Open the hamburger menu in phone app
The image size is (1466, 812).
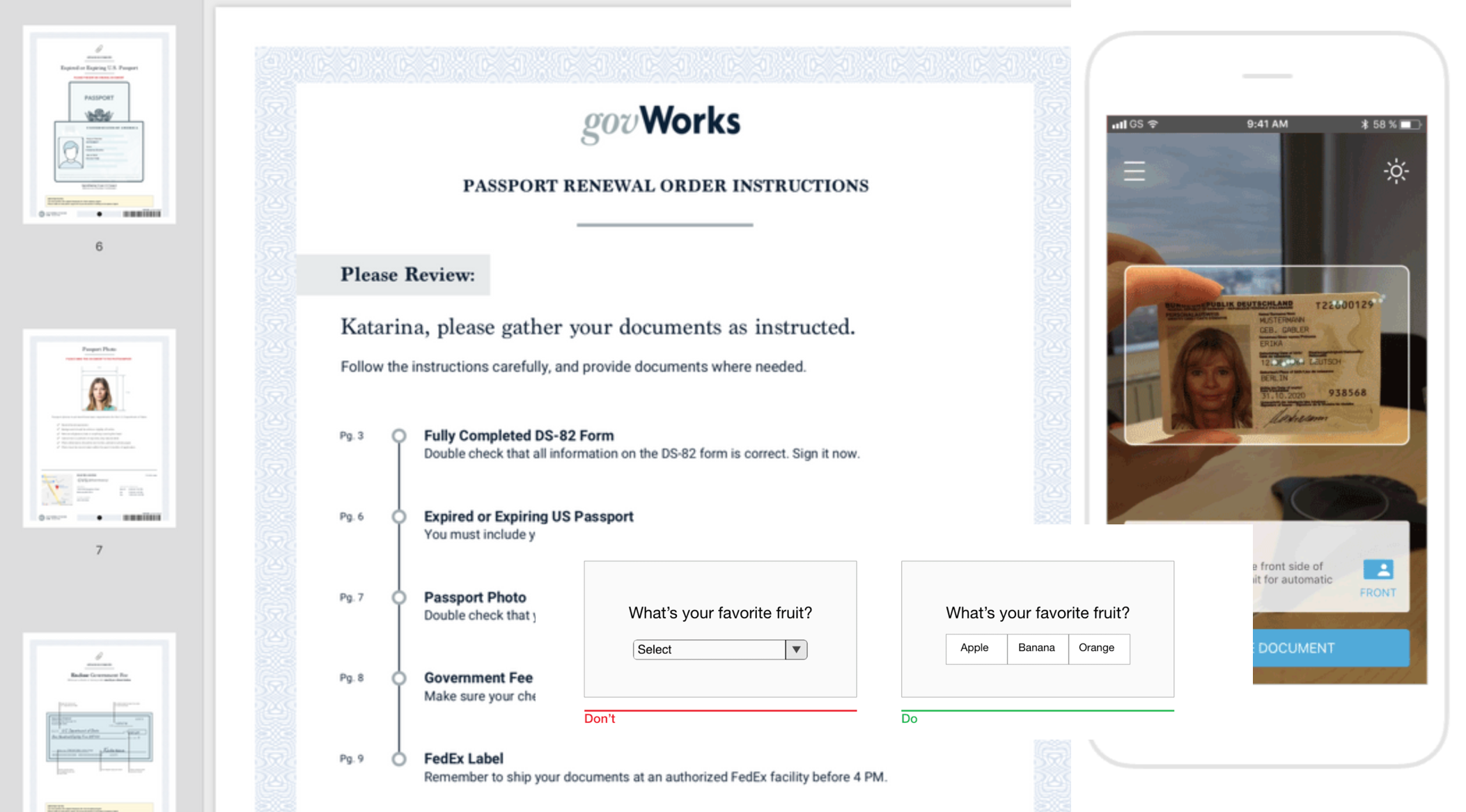(1134, 171)
